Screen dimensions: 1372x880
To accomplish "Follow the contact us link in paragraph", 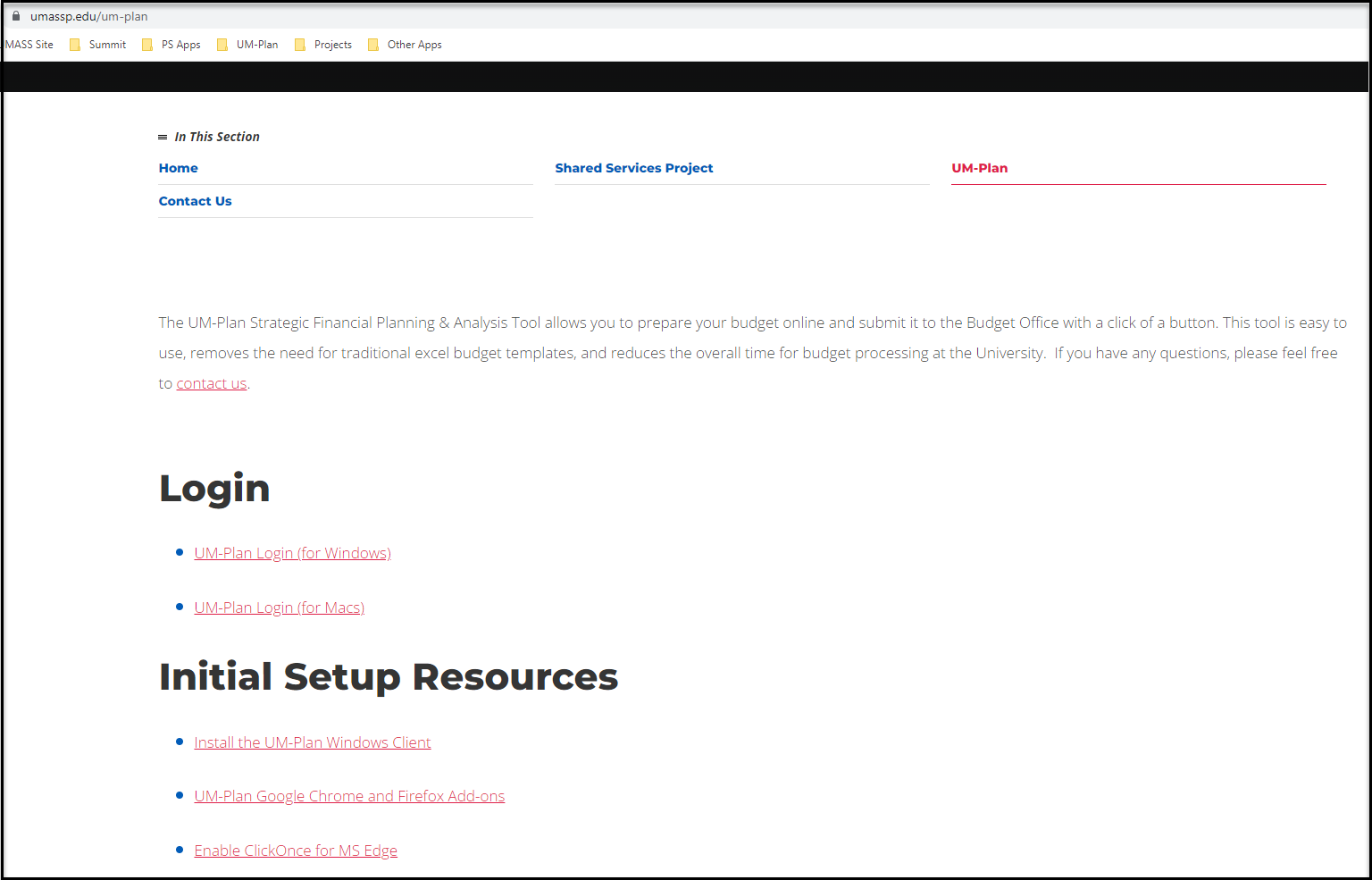I will tap(212, 383).
